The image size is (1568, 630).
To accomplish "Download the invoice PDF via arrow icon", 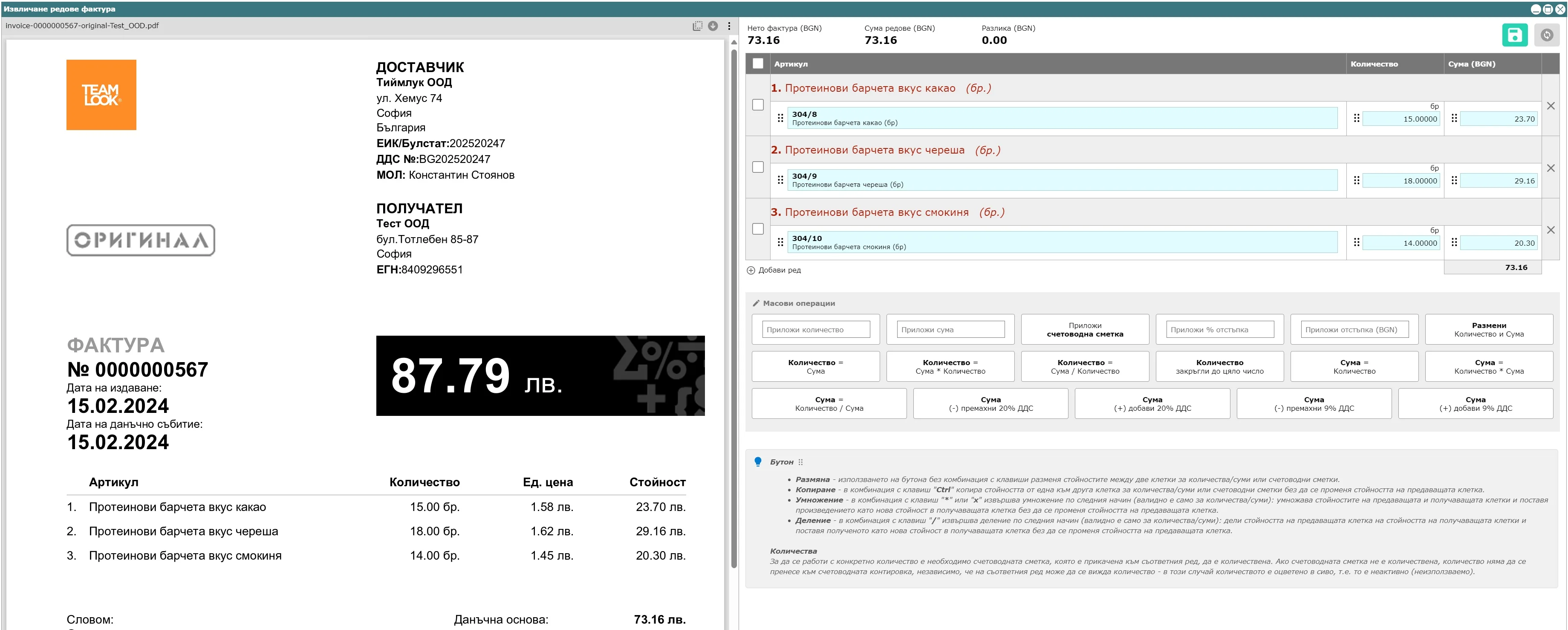I will (x=713, y=26).
